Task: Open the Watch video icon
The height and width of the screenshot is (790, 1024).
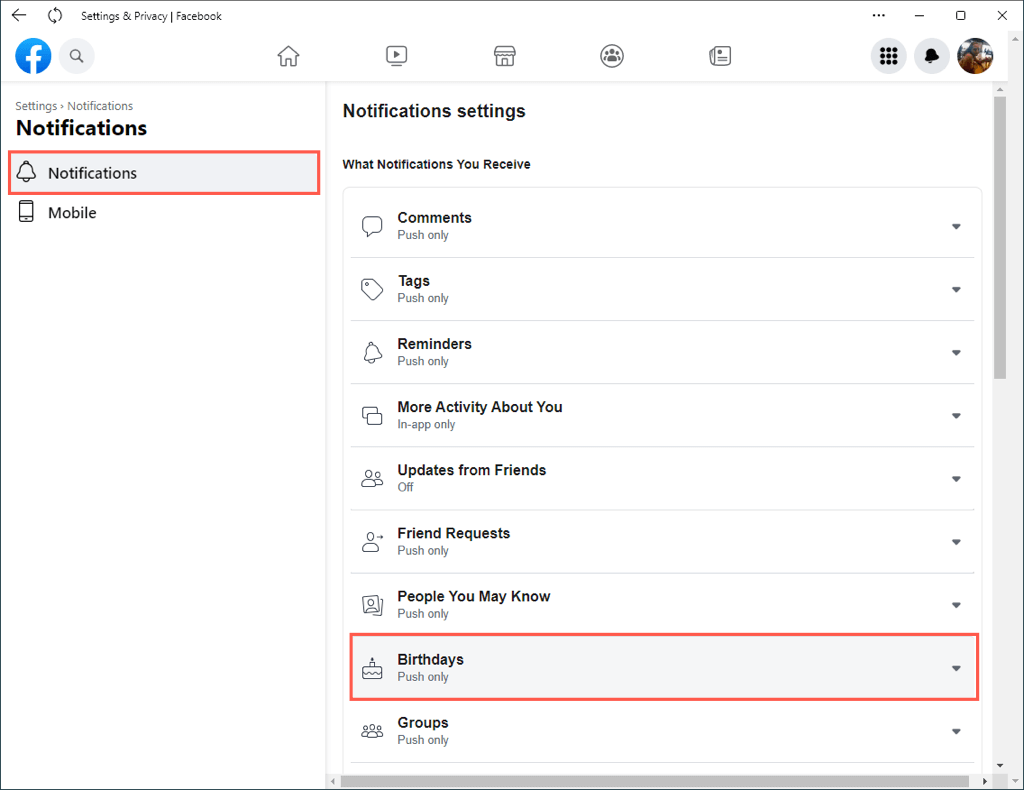Action: point(396,56)
